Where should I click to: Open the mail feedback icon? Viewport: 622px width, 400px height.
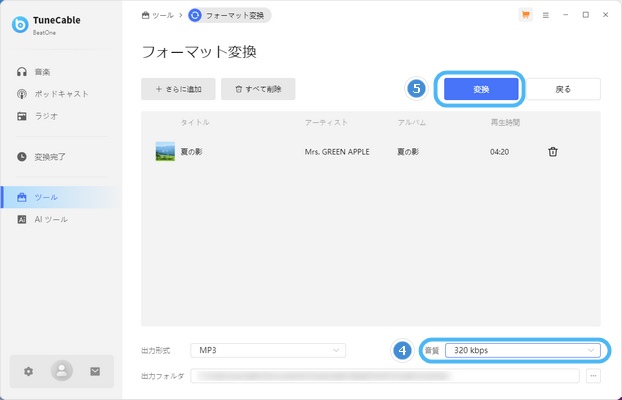(x=95, y=371)
